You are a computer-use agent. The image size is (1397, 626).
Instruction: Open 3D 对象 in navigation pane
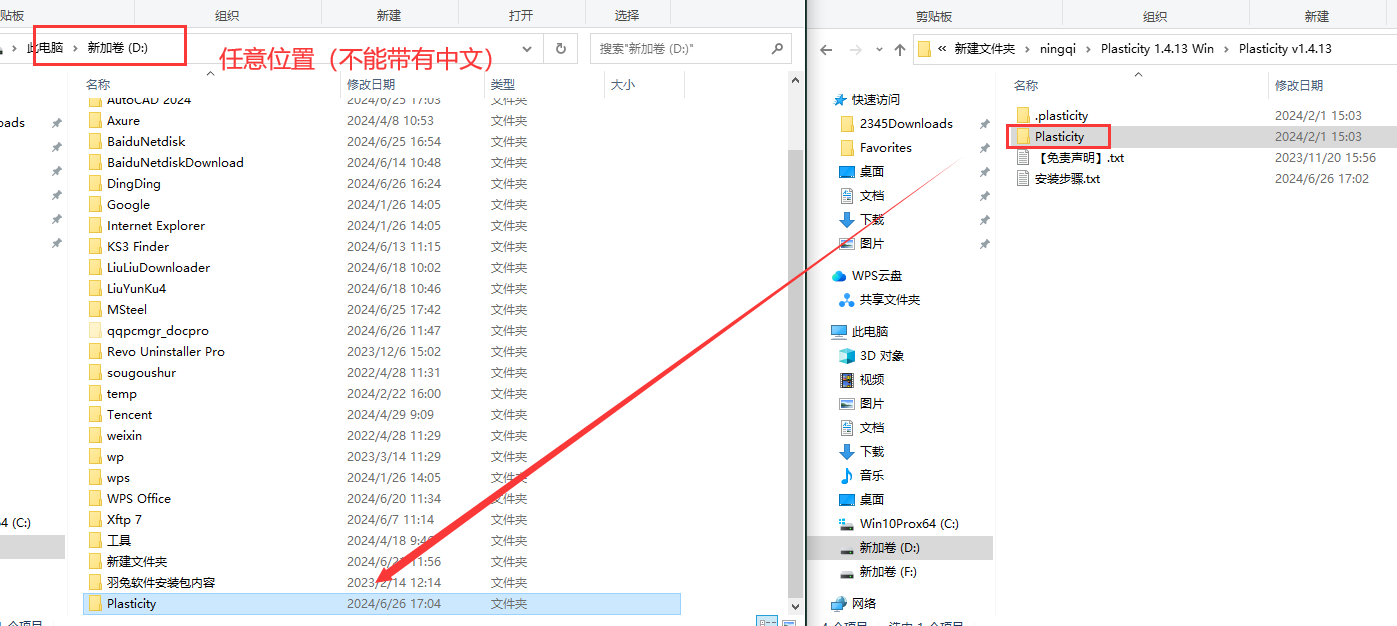[x=880, y=356]
